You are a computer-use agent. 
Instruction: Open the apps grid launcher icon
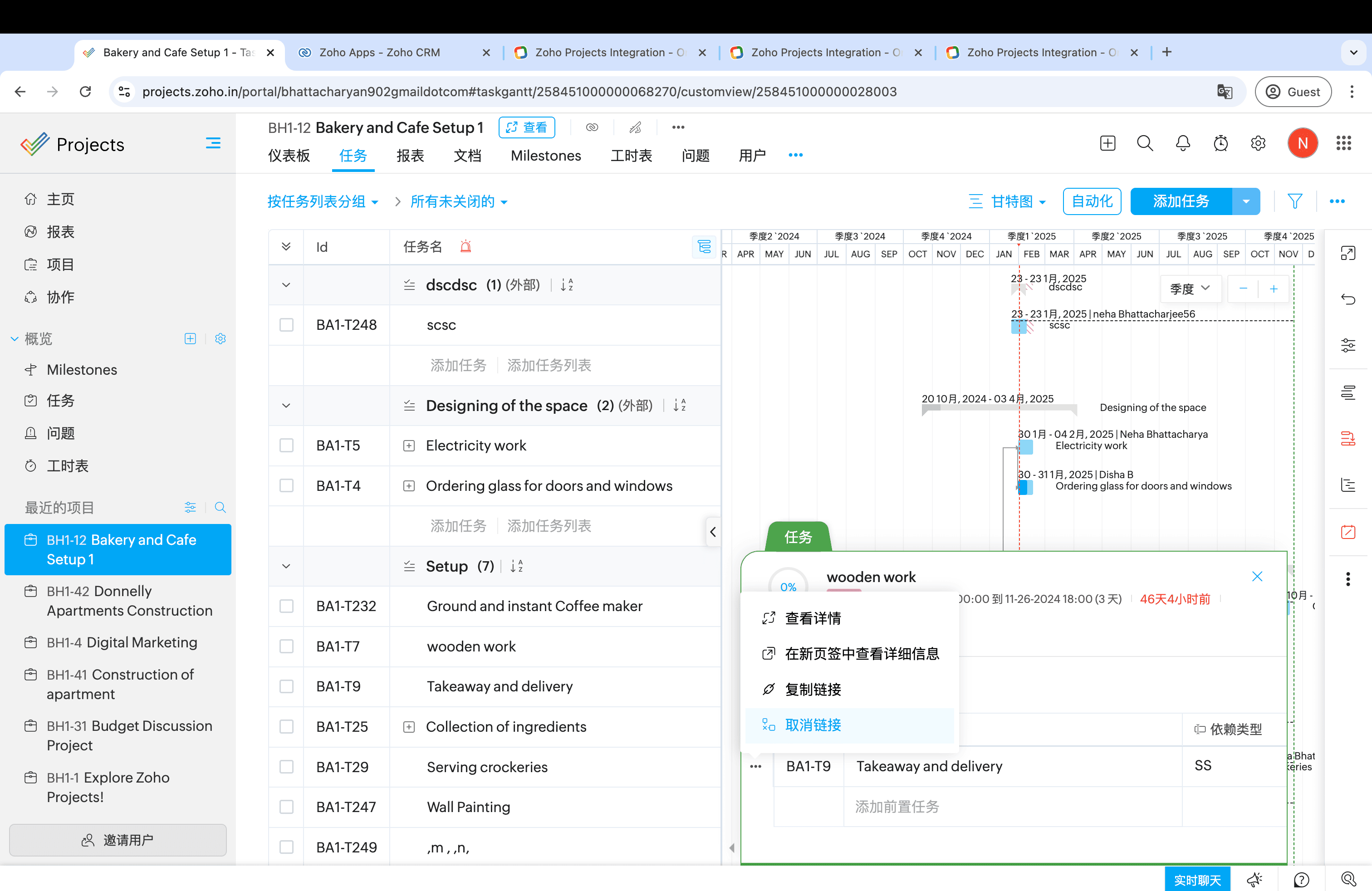click(x=1343, y=143)
